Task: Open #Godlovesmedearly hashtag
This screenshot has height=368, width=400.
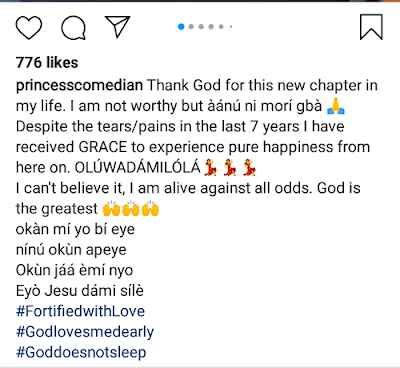Action: point(85,332)
